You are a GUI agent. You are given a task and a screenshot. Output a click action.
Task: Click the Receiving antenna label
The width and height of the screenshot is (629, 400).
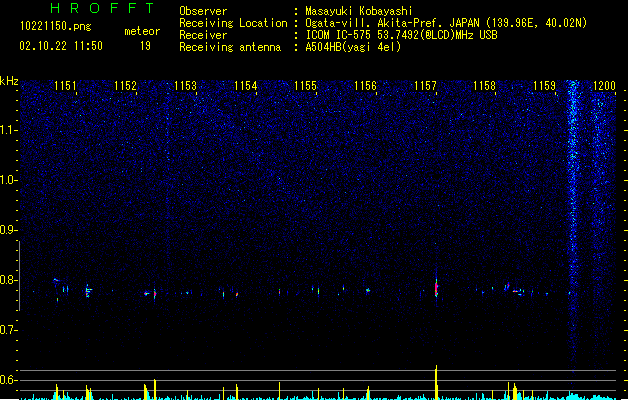(x=230, y=47)
